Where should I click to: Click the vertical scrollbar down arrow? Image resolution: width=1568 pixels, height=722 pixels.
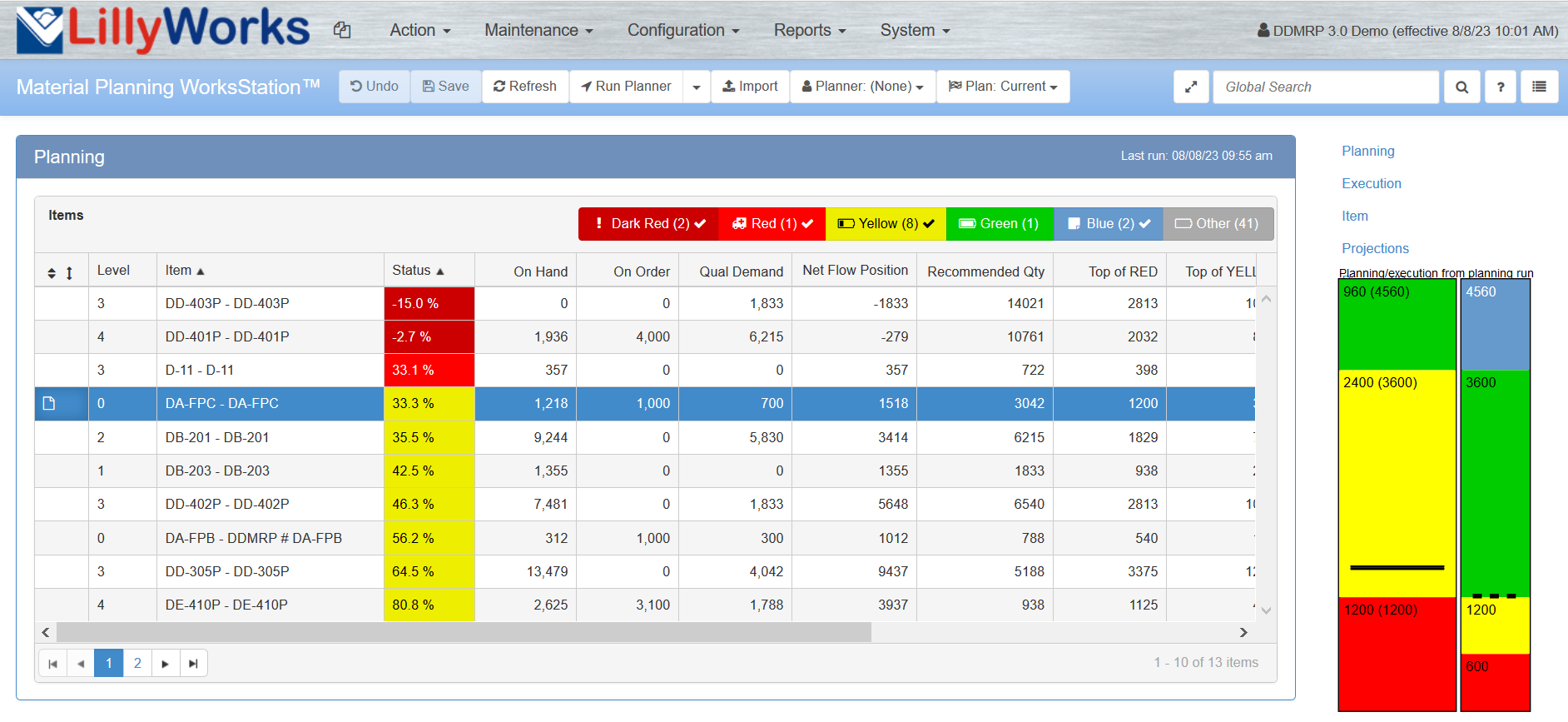(x=1266, y=611)
